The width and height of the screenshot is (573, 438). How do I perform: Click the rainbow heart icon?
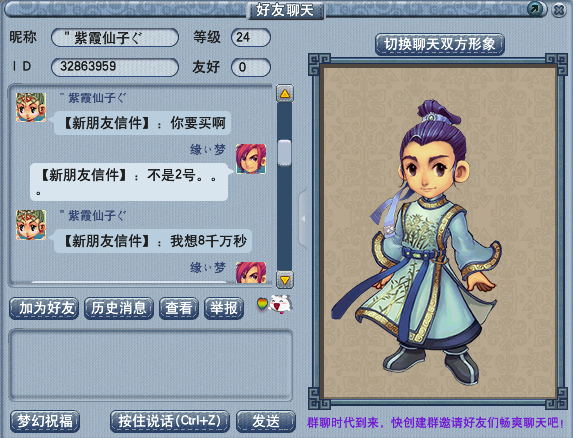tap(262, 304)
